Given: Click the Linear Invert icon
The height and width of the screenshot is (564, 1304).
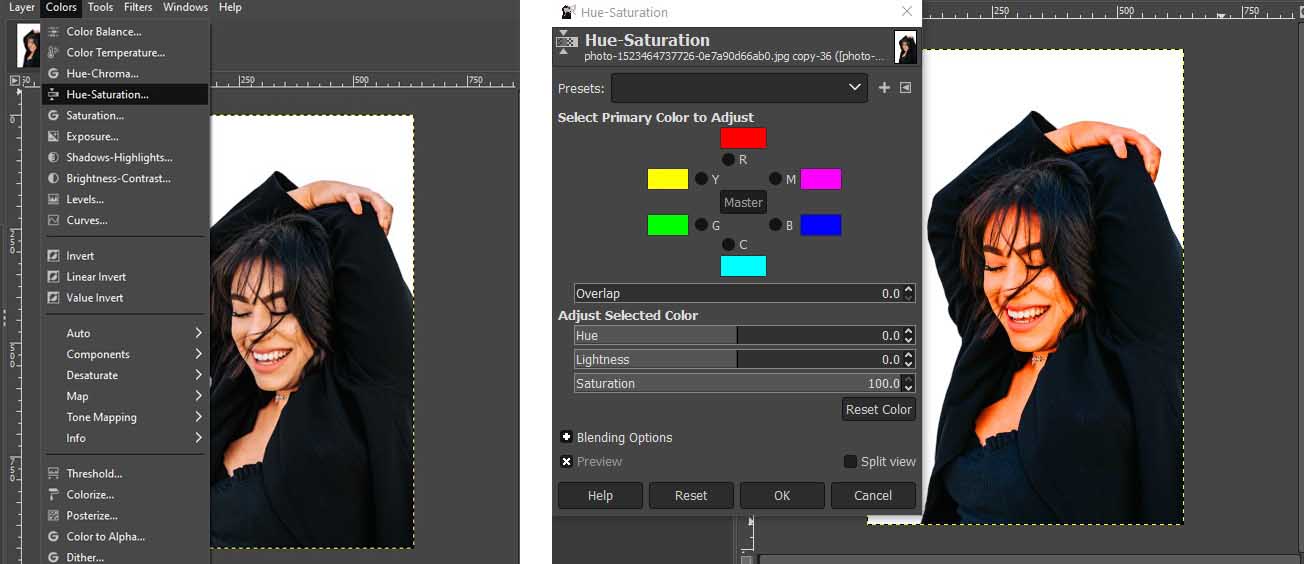Looking at the screenshot, I should click(54, 277).
